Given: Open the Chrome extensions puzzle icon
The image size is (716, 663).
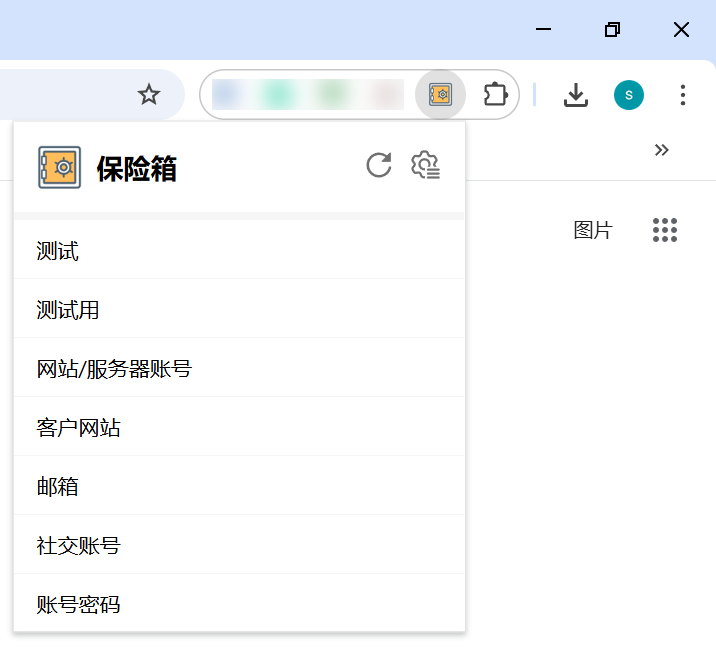Looking at the screenshot, I should click(x=495, y=95).
